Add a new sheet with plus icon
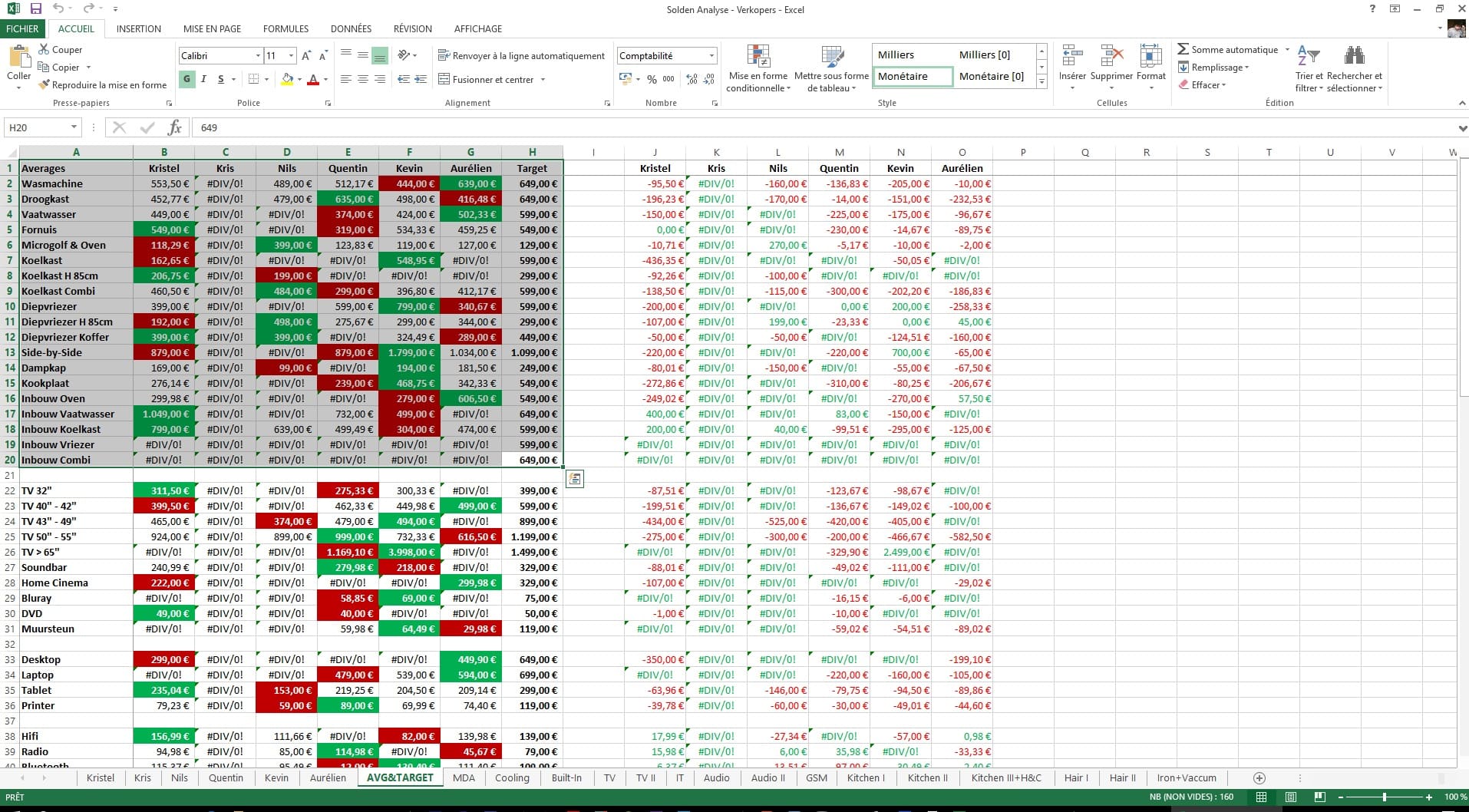Image resolution: width=1469 pixels, height=812 pixels. tap(1259, 778)
